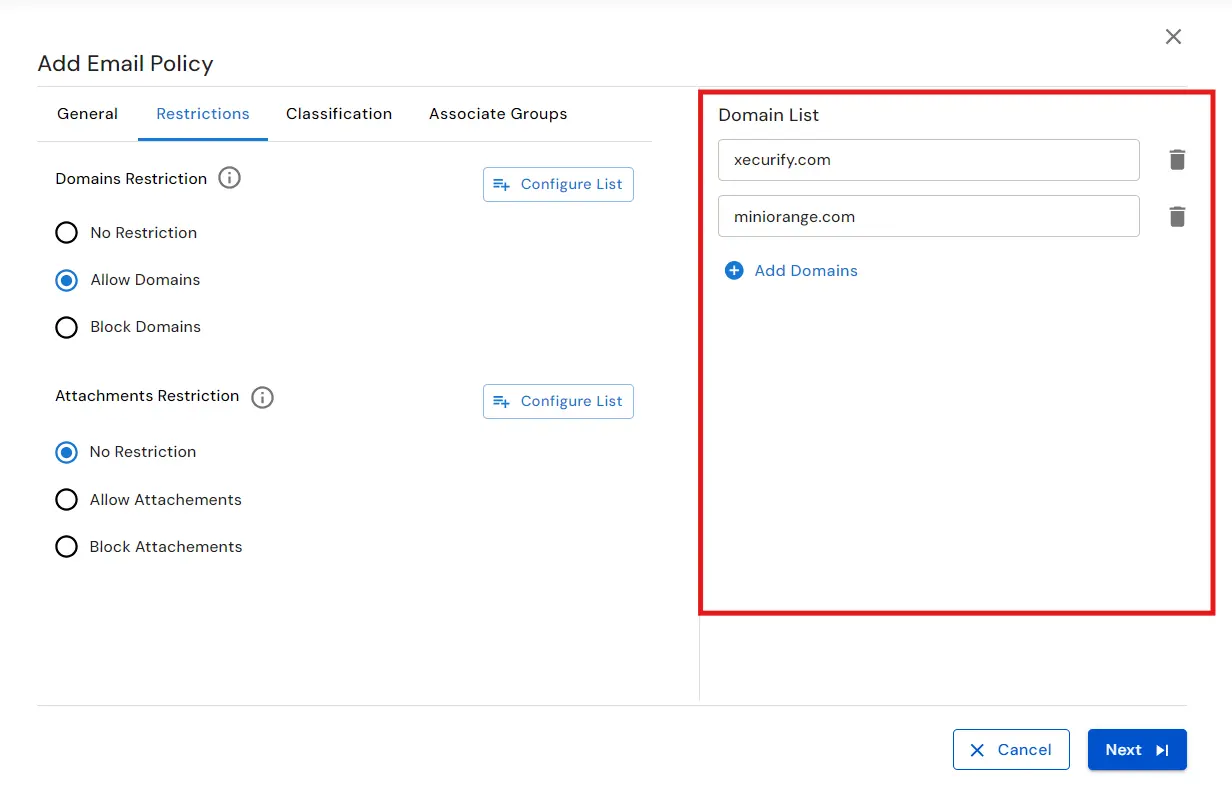The image size is (1232, 786).
Task: Confirm Allow Domains is selected
Action: (x=66, y=280)
